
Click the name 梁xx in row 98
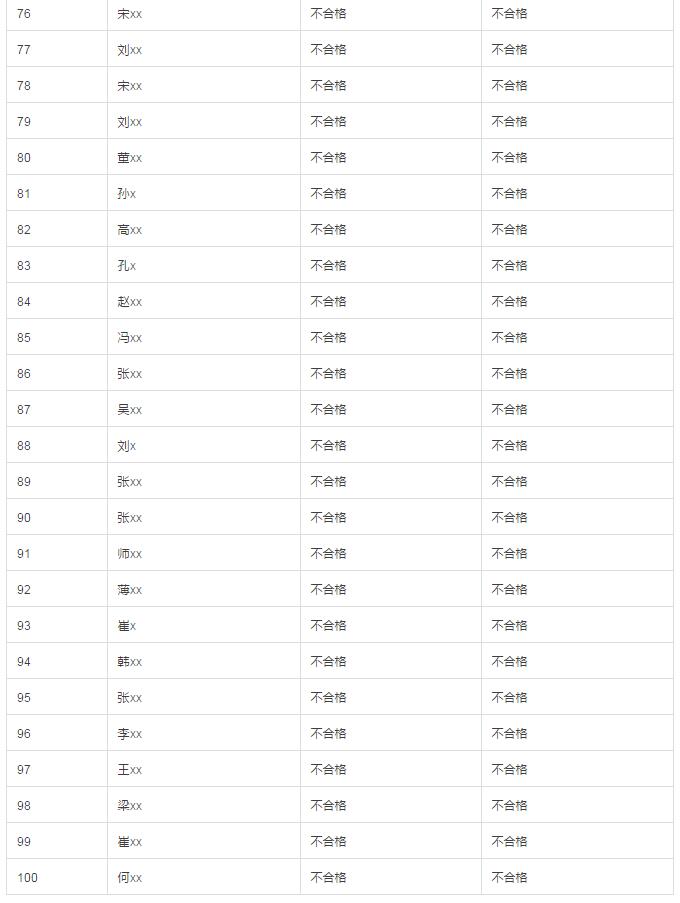point(130,806)
